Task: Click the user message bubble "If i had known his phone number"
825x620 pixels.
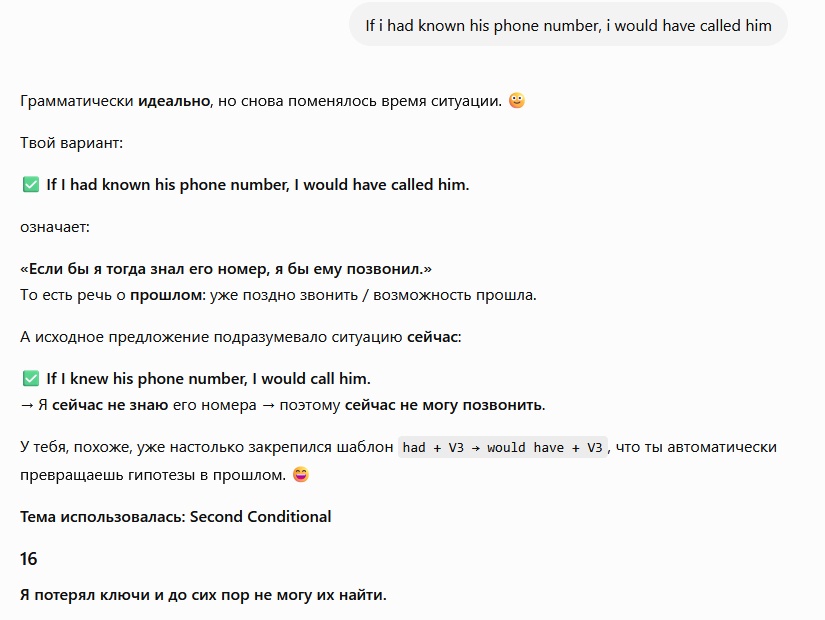Action: [x=568, y=25]
